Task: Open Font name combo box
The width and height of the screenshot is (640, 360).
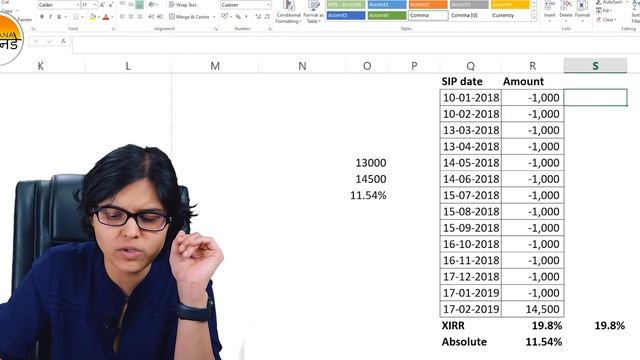Action: click(59, 5)
